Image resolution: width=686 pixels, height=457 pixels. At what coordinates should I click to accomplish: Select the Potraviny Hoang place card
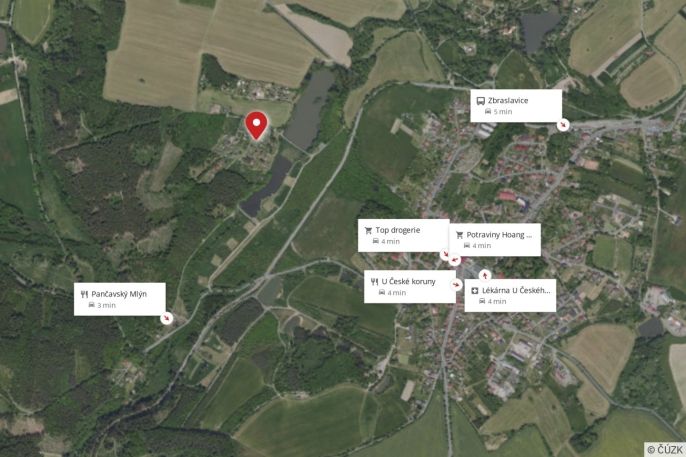pos(495,240)
